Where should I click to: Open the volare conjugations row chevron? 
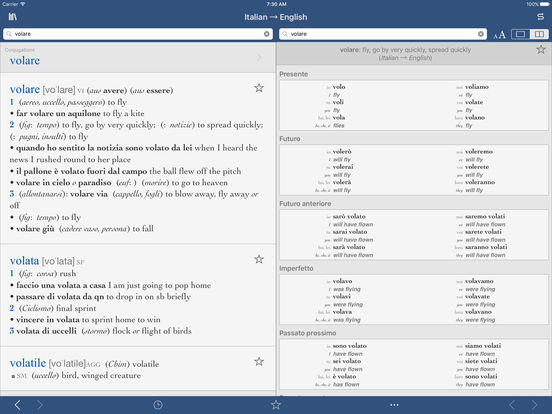pyautogui.click(x=259, y=57)
